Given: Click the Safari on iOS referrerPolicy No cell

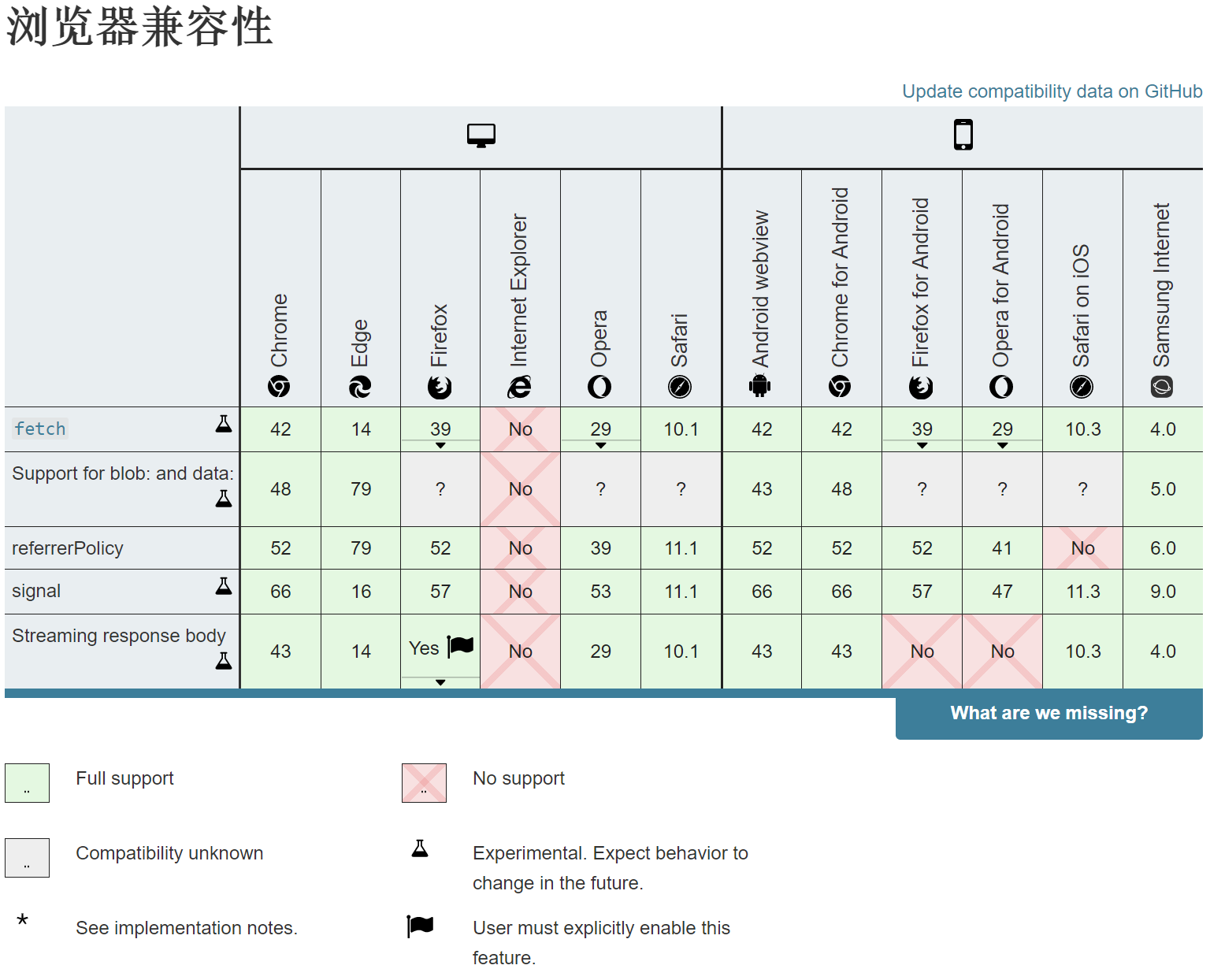Looking at the screenshot, I should (x=1082, y=548).
